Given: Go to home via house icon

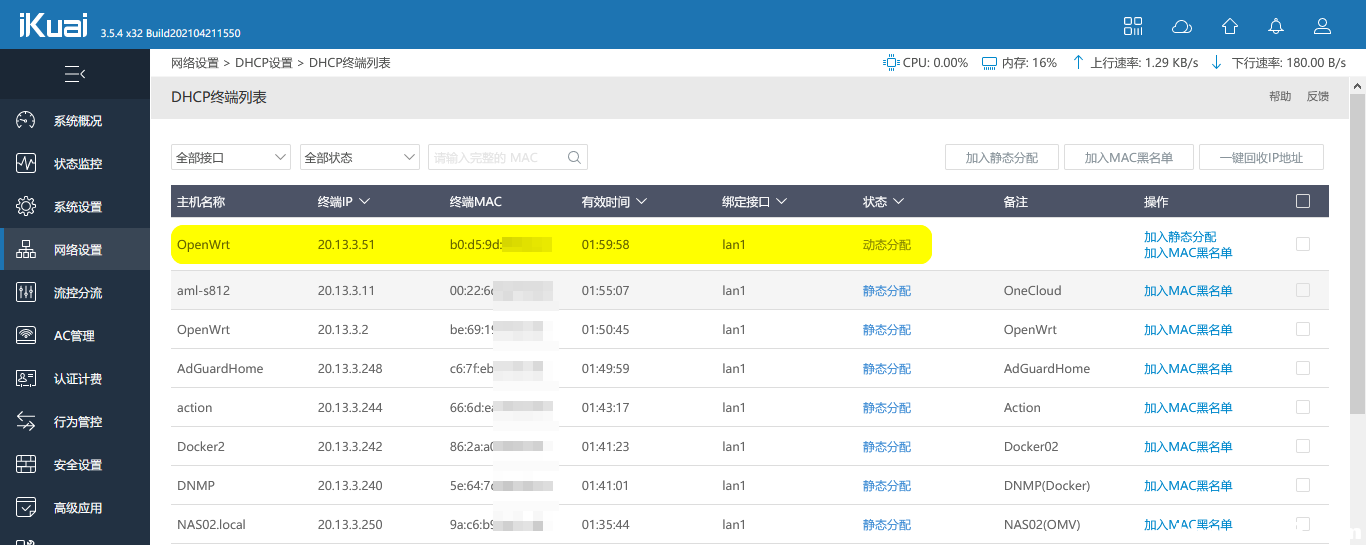Looking at the screenshot, I should coord(1229,26).
